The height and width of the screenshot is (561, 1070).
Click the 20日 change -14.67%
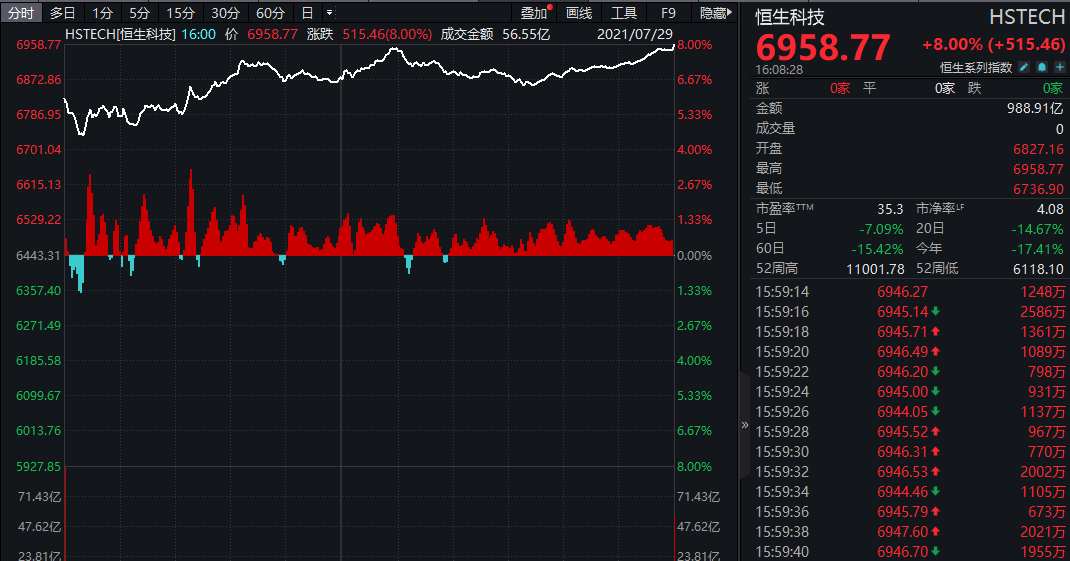1037,229
